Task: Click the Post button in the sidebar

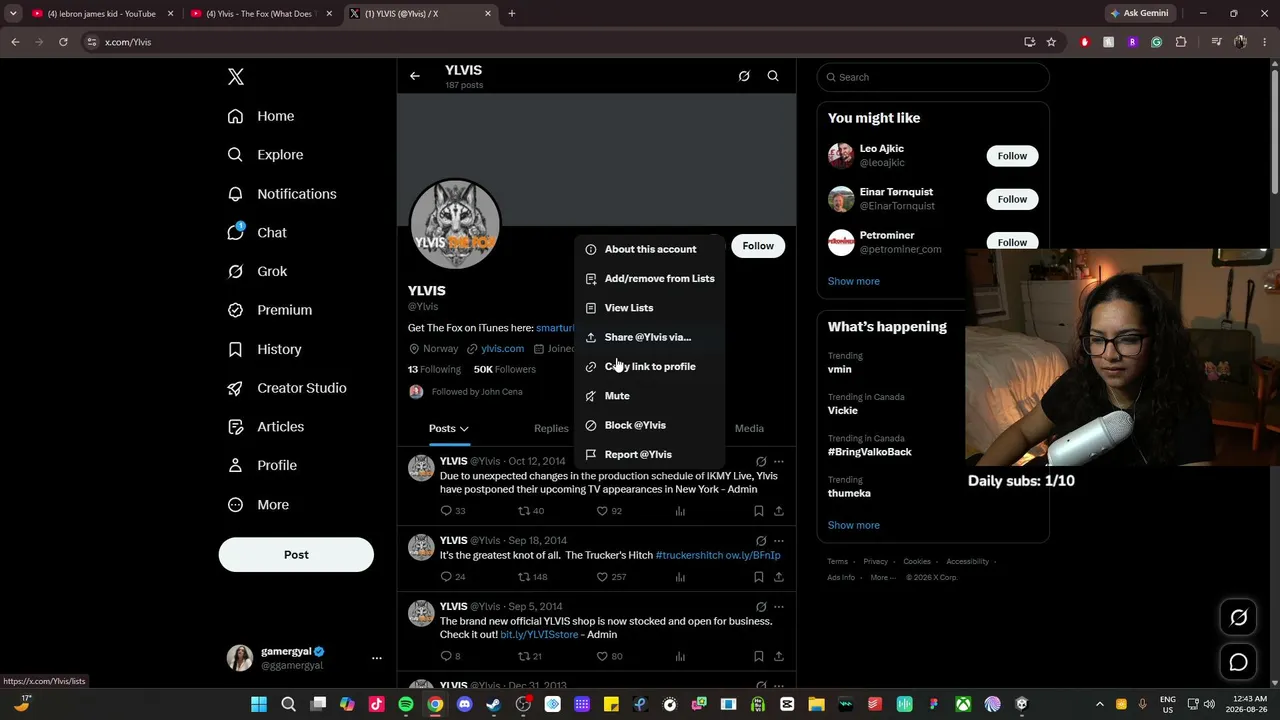Action: point(296,555)
